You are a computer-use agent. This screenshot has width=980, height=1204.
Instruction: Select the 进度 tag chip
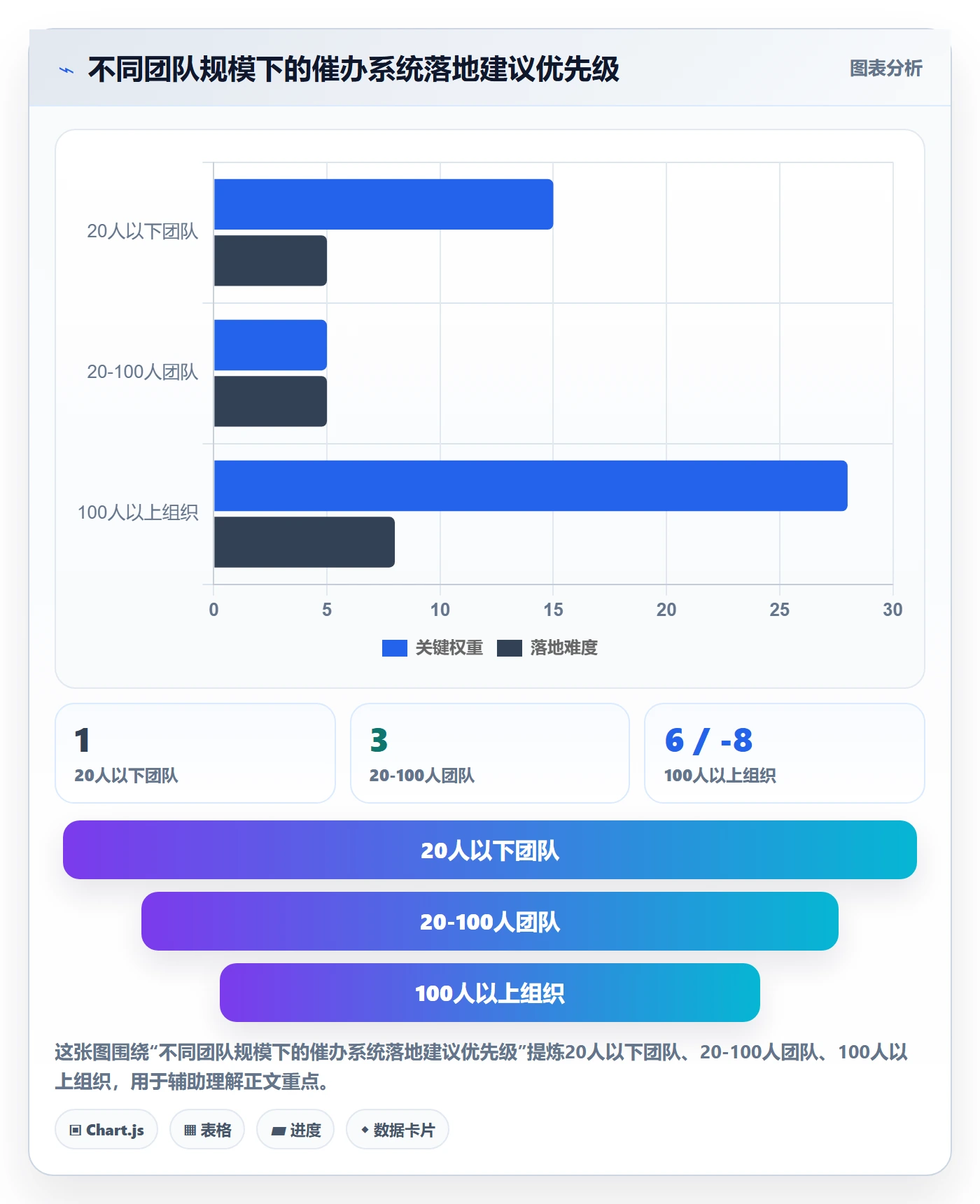[x=295, y=1130]
